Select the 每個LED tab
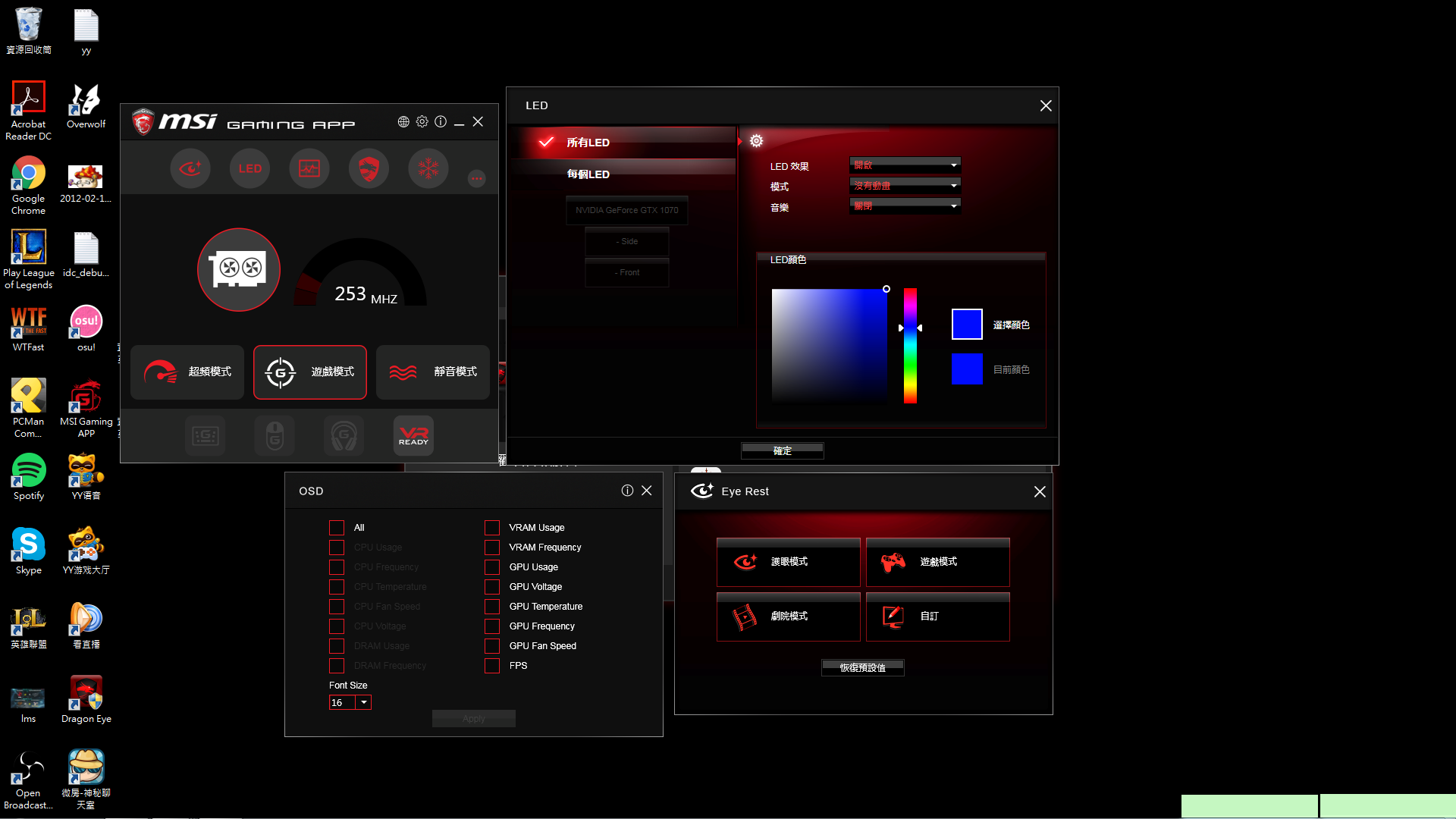The height and width of the screenshot is (819, 1456). click(x=623, y=174)
